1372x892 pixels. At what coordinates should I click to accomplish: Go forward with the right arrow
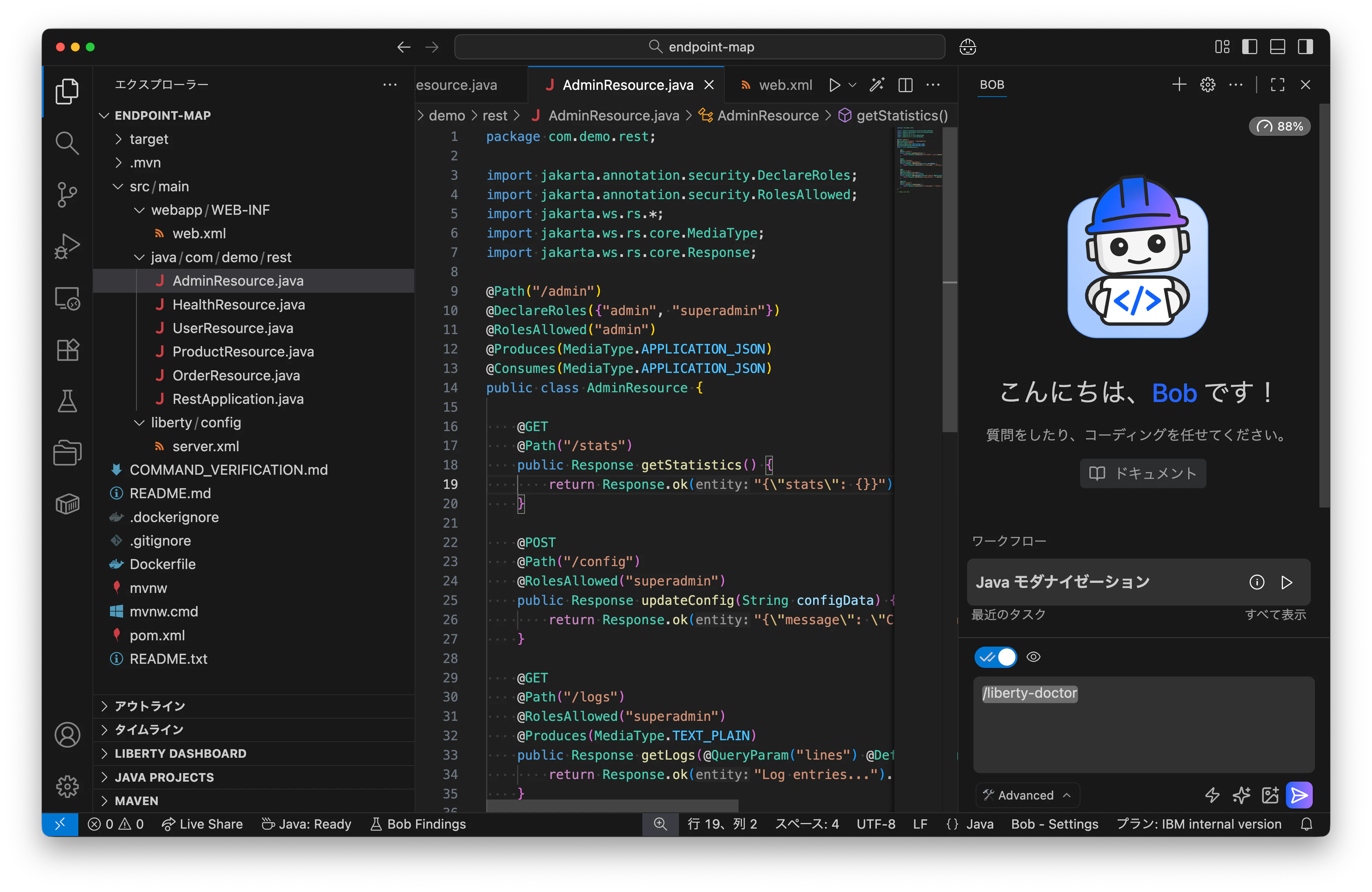(432, 47)
